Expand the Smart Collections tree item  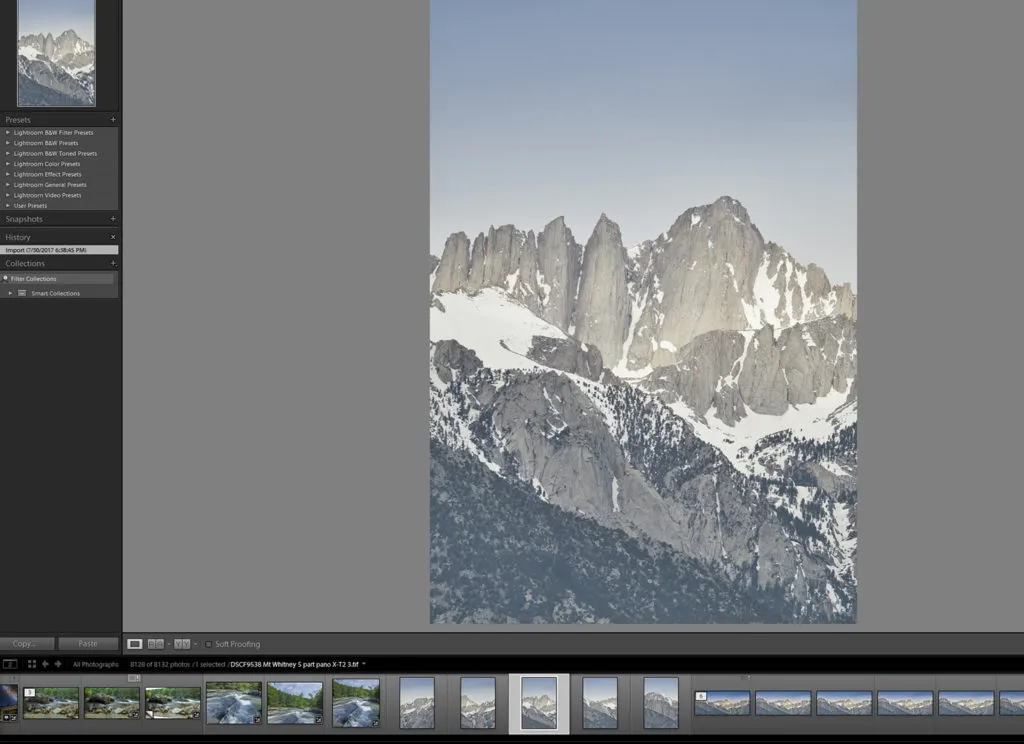point(10,293)
